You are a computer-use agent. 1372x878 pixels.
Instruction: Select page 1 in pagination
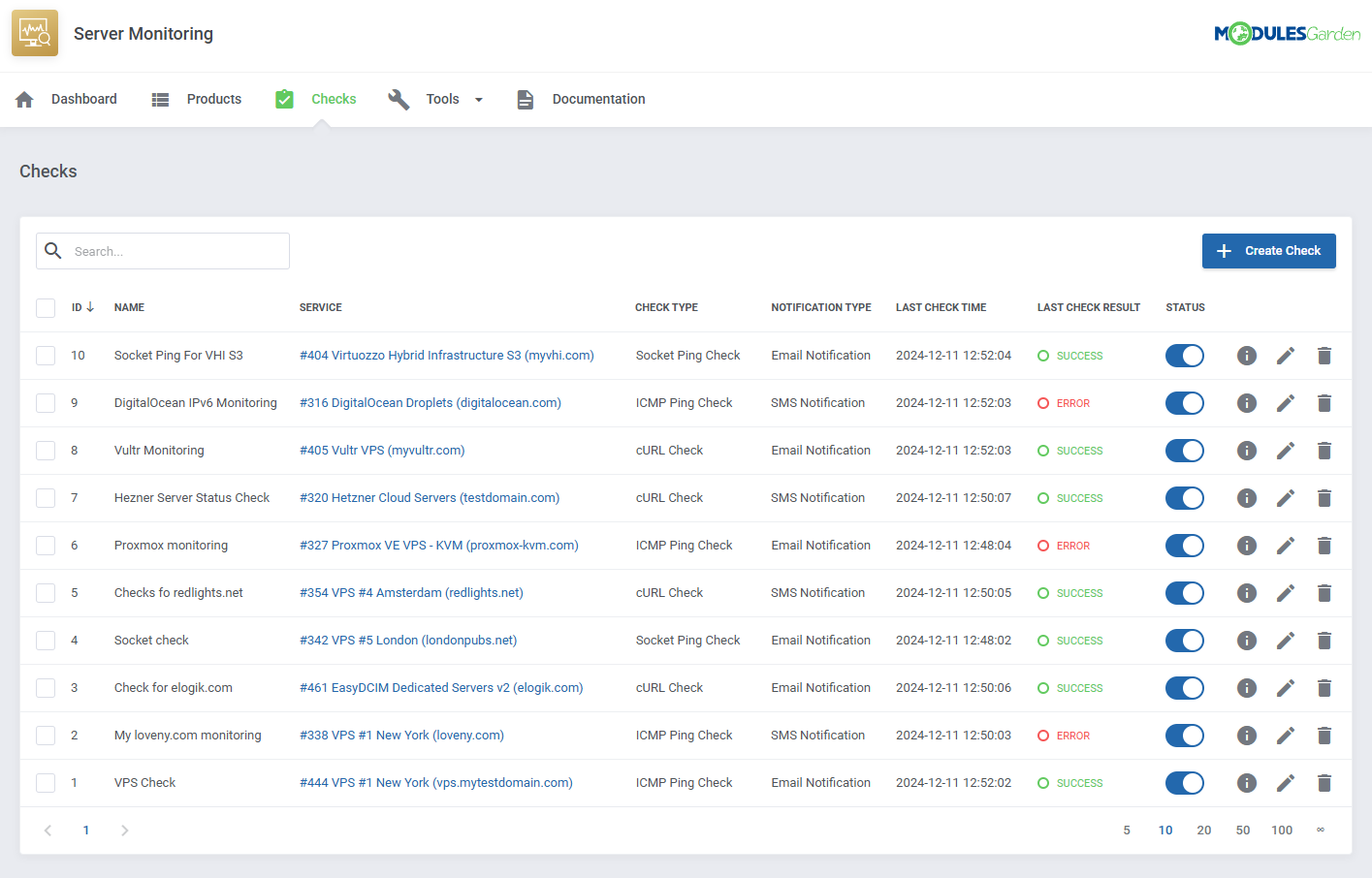[86, 831]
